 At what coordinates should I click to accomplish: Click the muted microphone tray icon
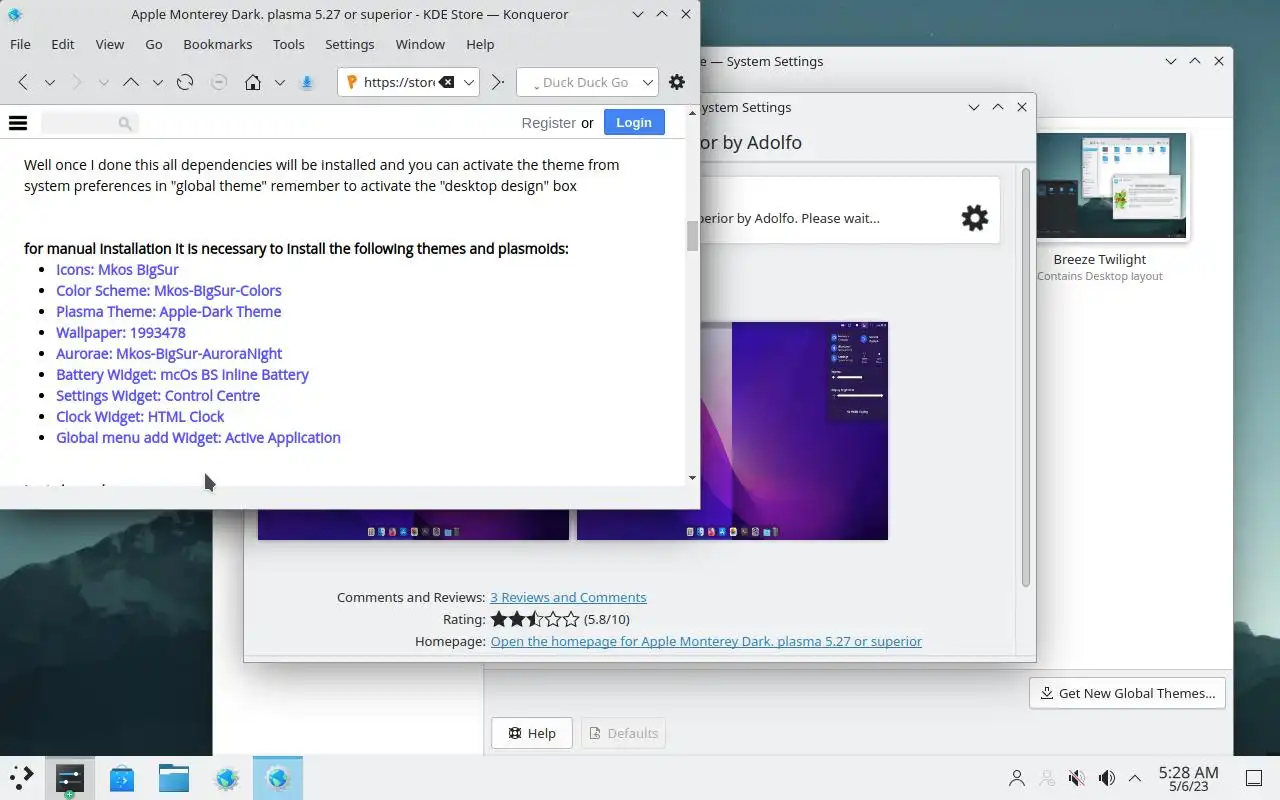[x=1077, y=778]
